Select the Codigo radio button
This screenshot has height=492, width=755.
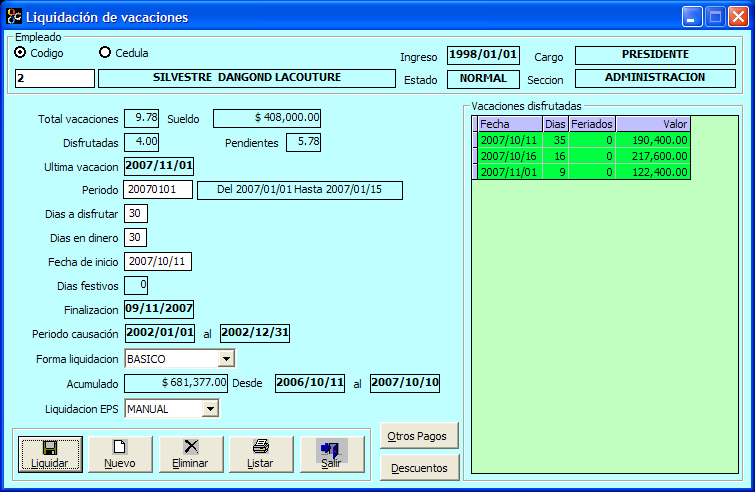coord(20,52)
